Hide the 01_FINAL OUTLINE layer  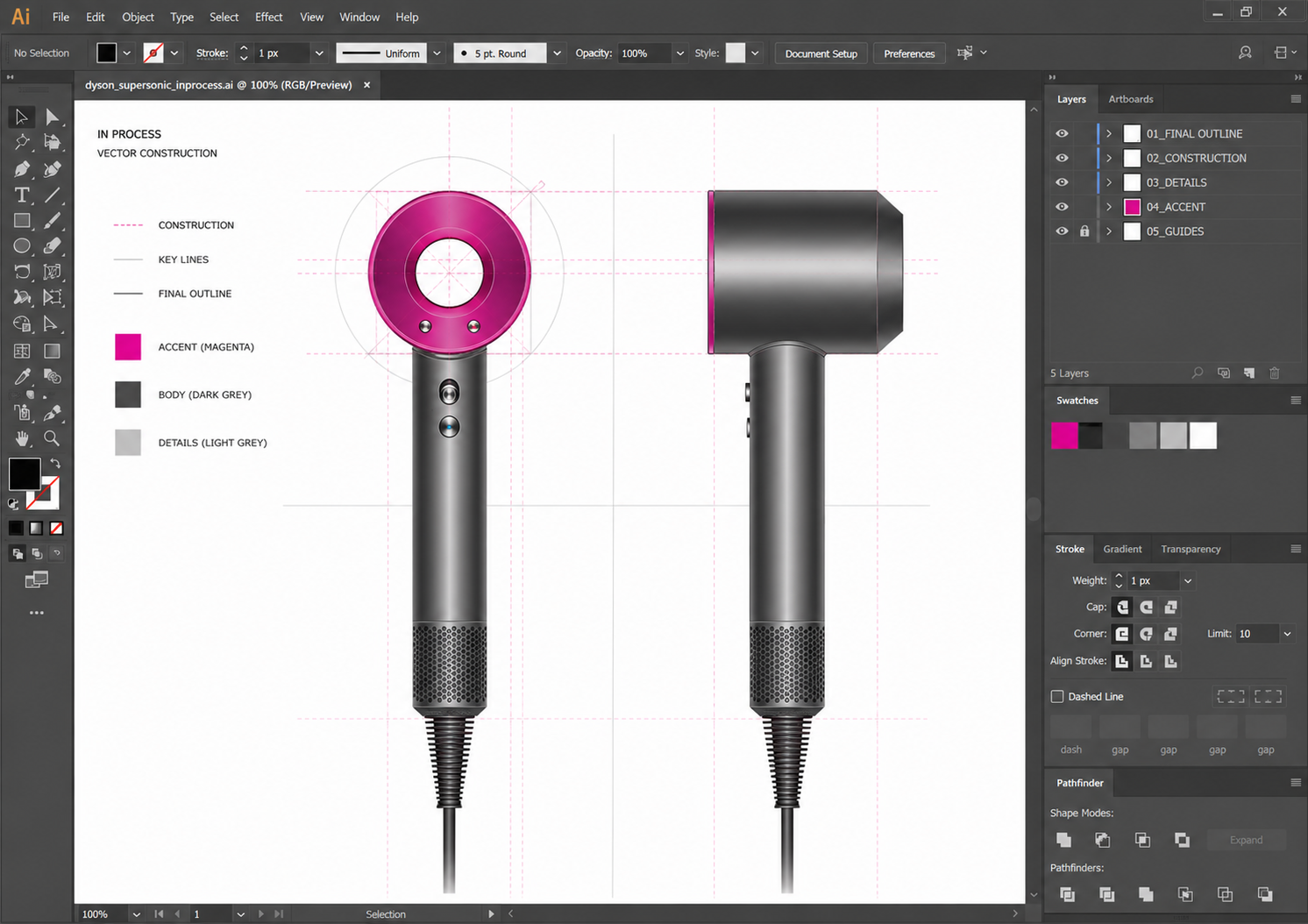tap(1062, 133)
